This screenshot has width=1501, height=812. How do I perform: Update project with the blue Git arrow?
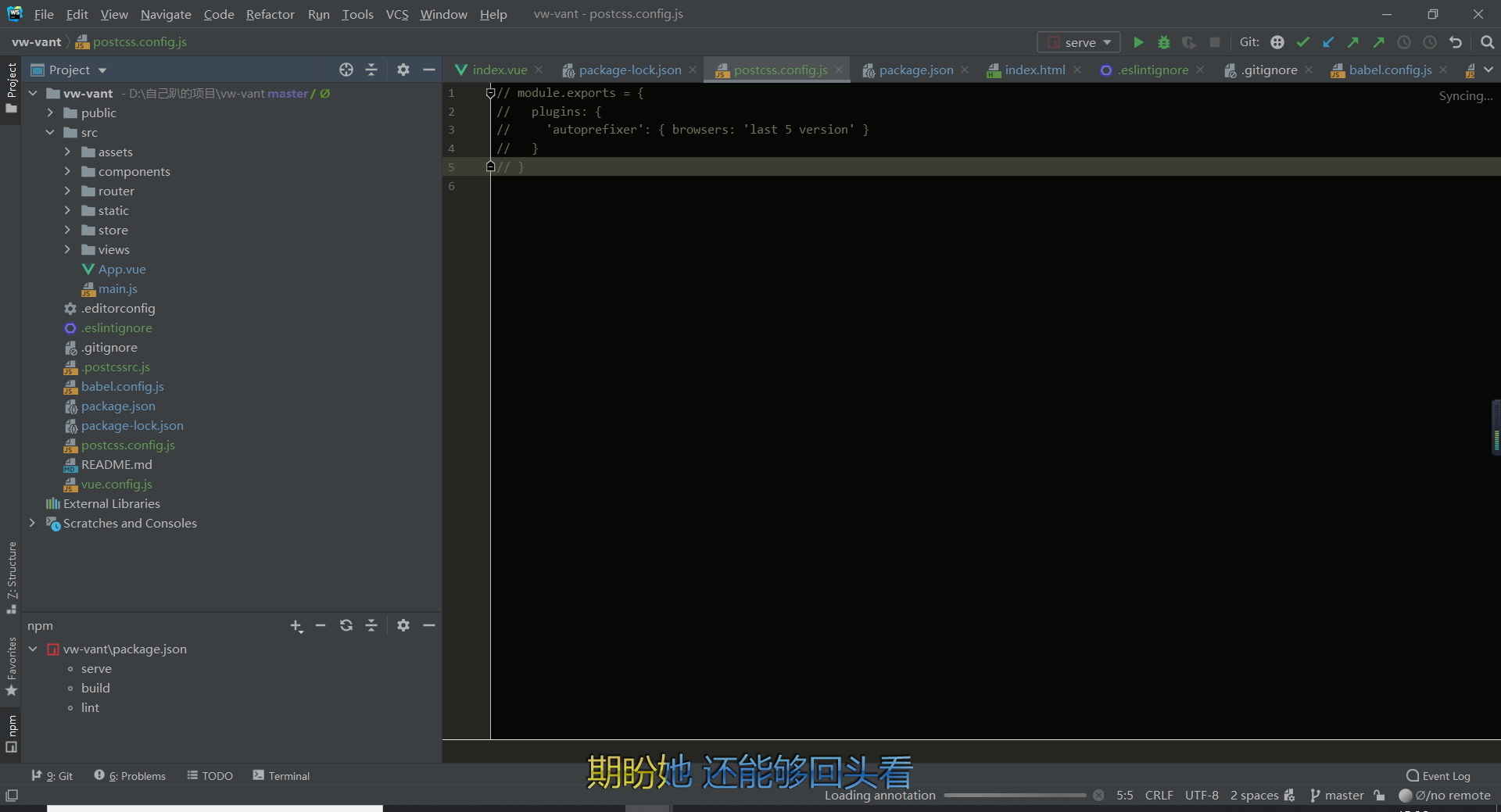point(1328,42)
